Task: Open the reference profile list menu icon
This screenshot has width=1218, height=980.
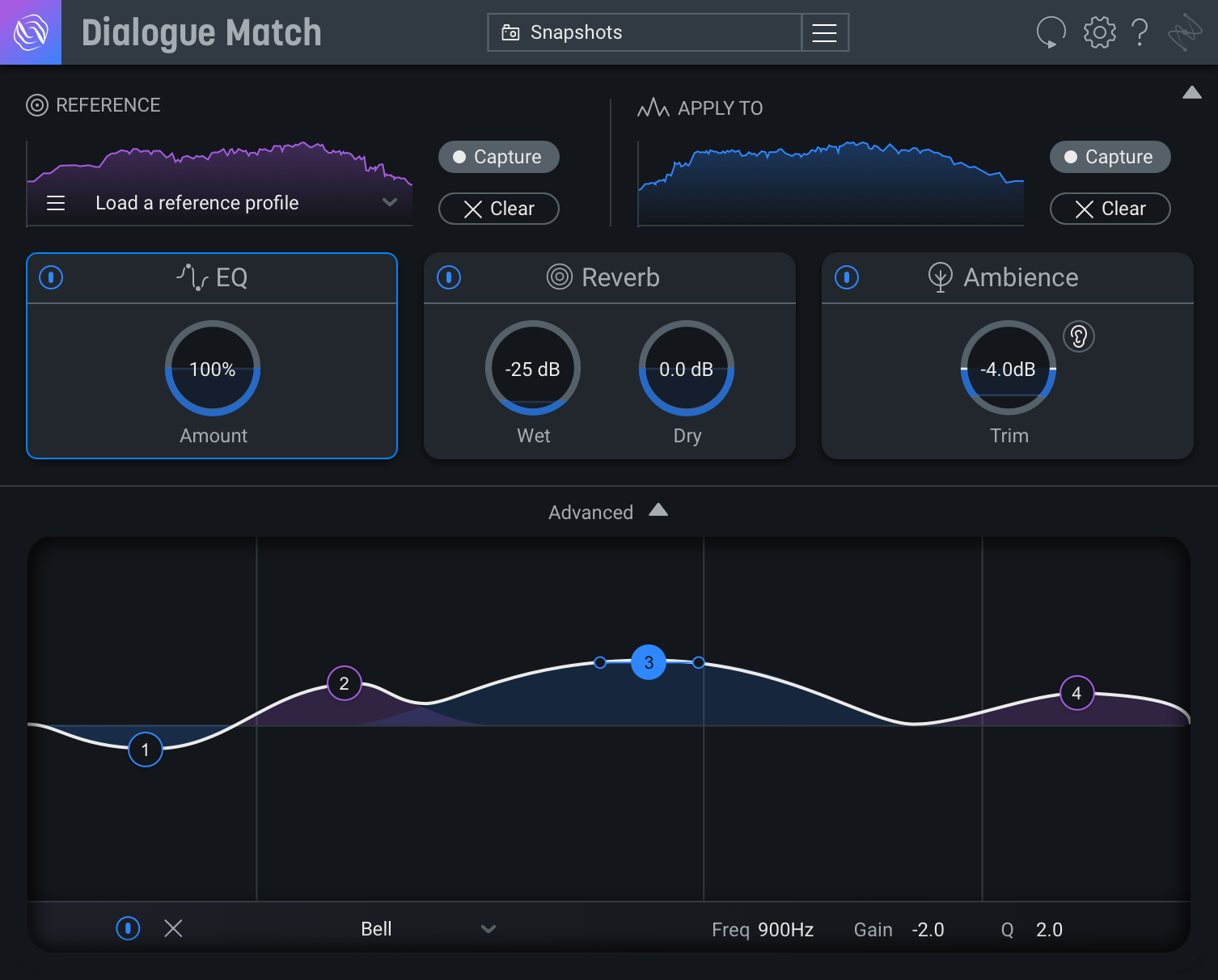Action: (x=56, y=203)
